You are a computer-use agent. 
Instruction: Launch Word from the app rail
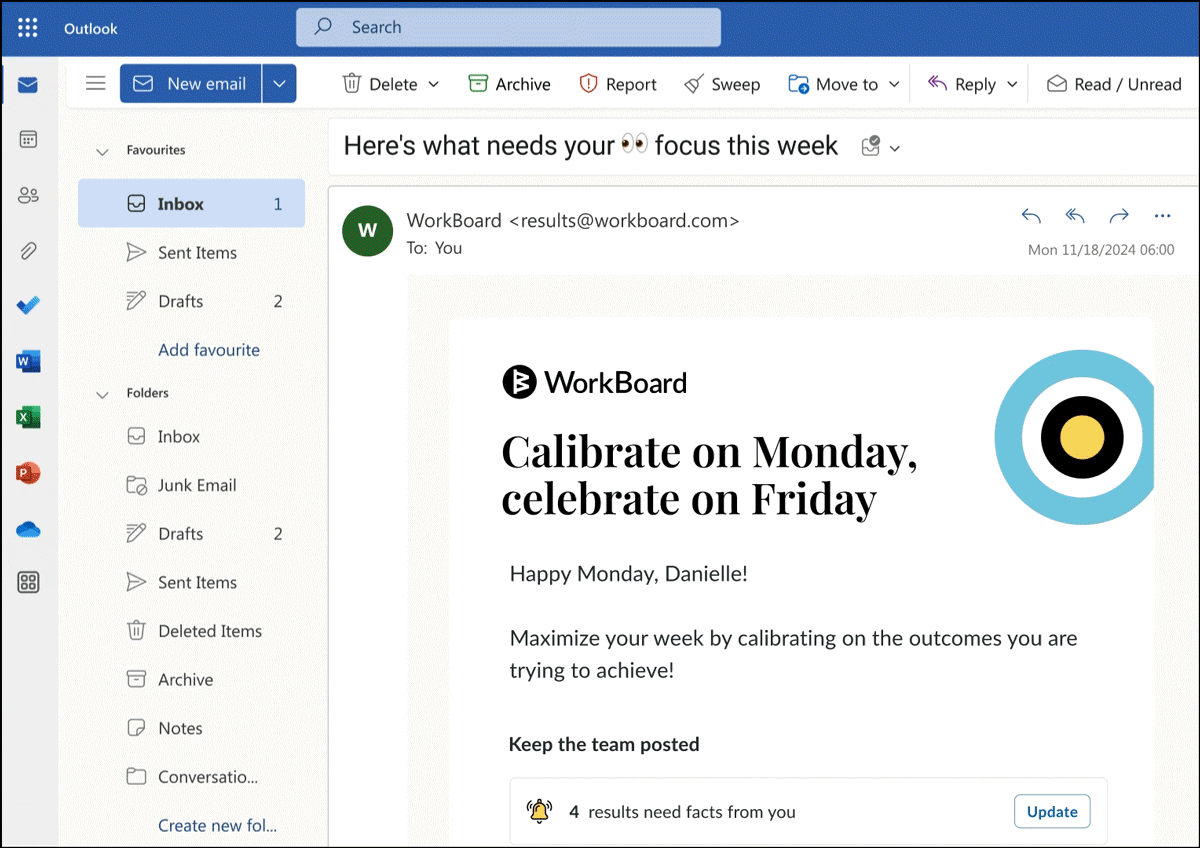click(x=28, y=362)
